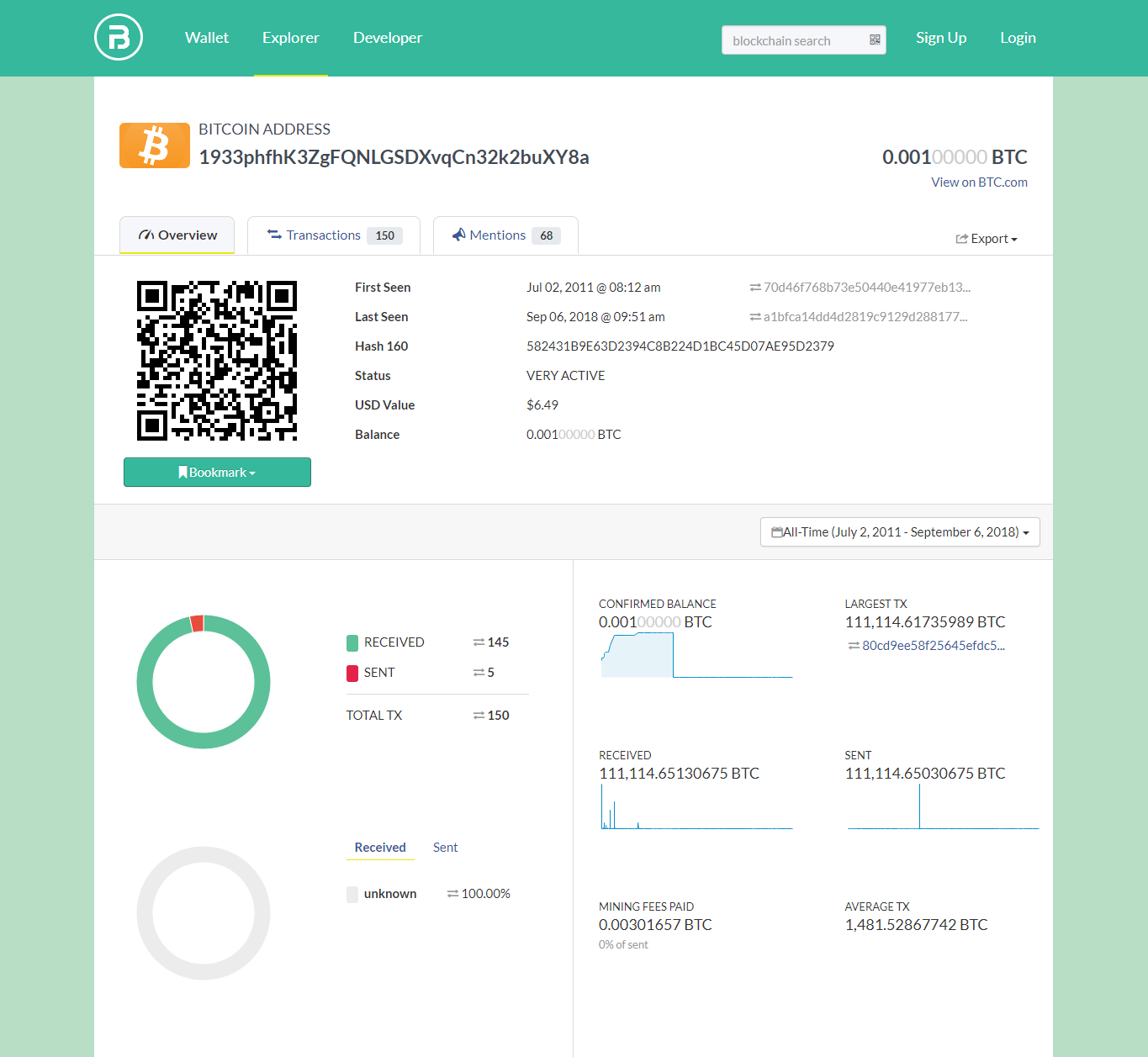Viewport: 1148px width, 1057px height.
Task: Click the Largest TX amount 111,114.61735989 BTC
Action: point(925,622)
